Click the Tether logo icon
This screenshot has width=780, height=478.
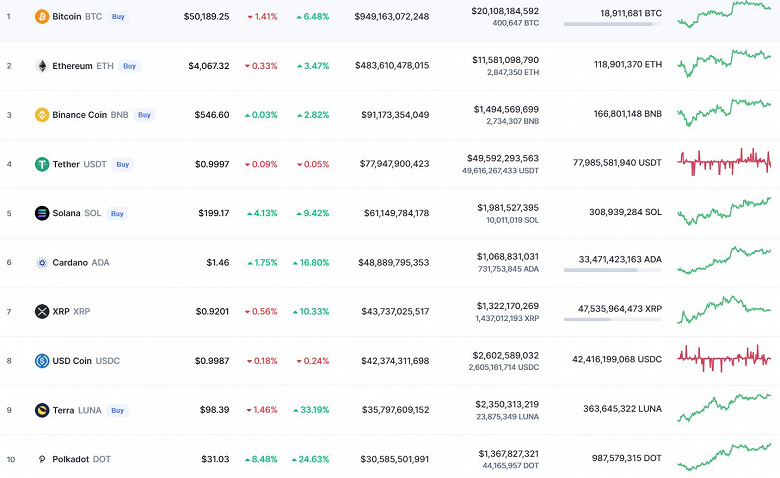tap(42, 164)
